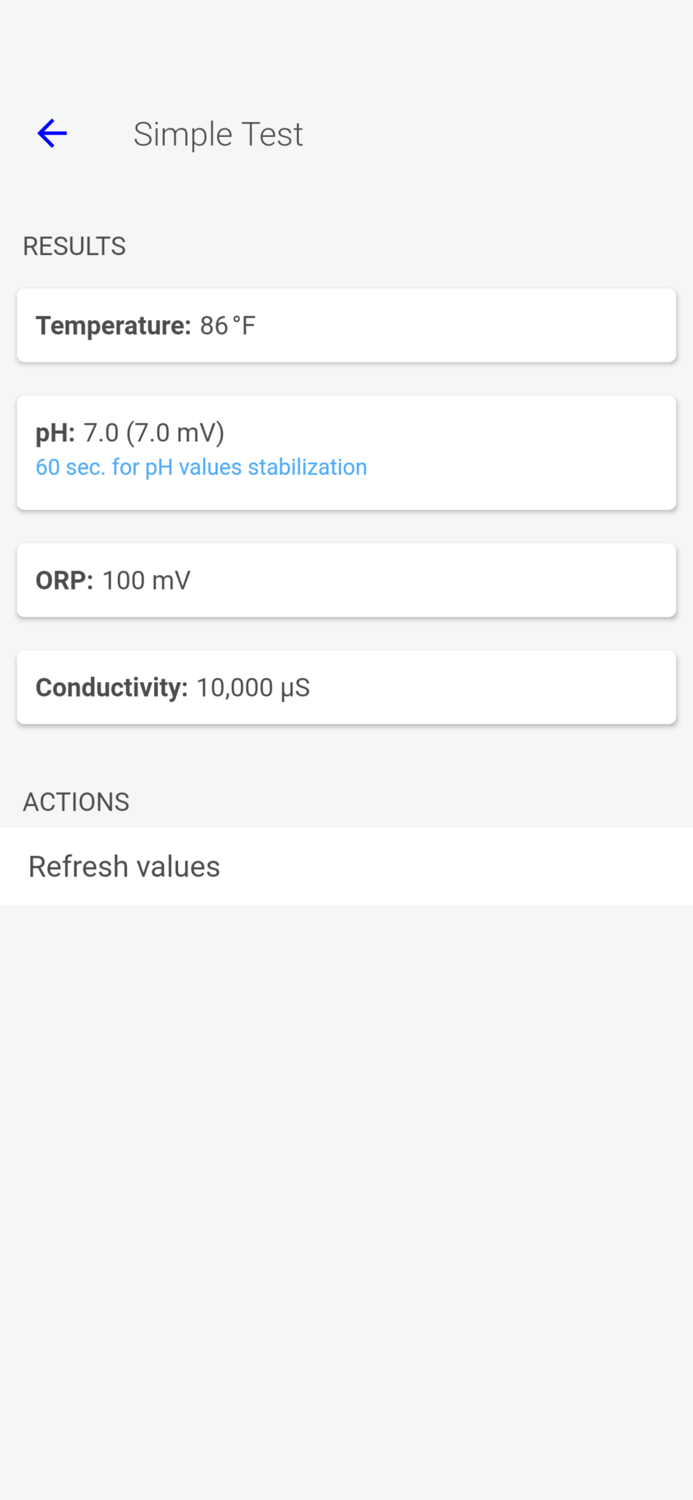Select the pH reading card
The height and width of the screenshot is (1500, 693).
[x=346, y=450]
